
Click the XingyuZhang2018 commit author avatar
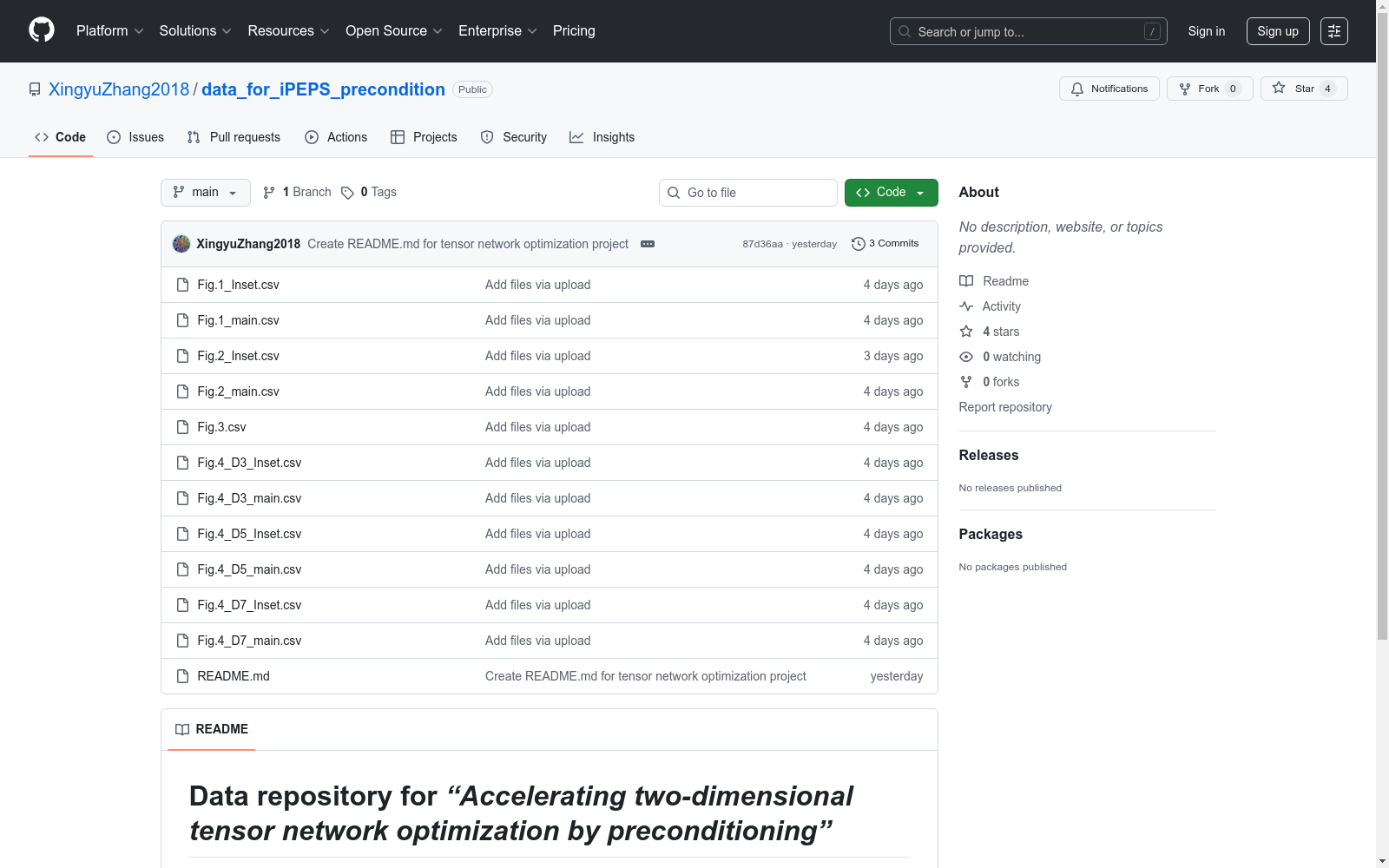coord(181,244)
